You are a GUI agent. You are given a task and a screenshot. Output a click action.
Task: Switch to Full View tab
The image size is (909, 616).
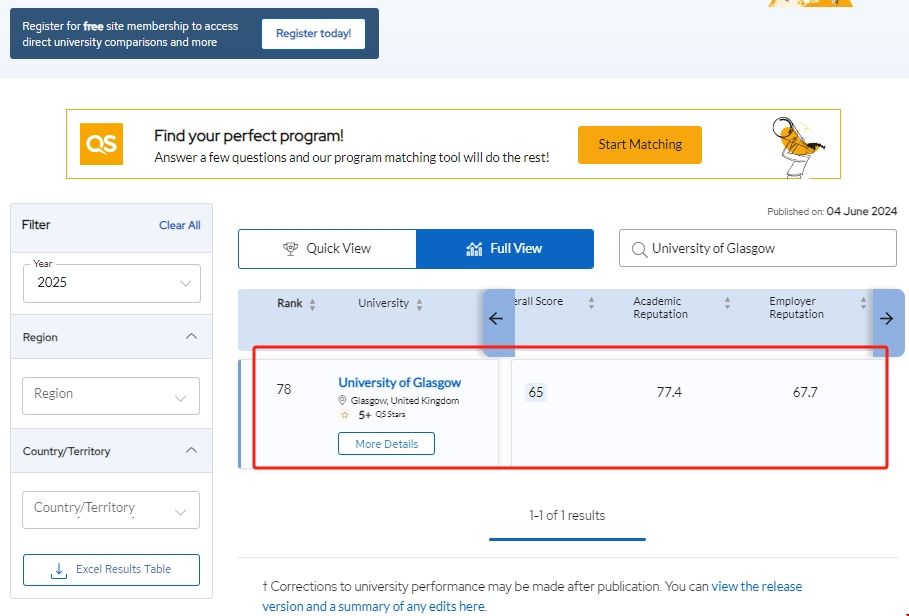point(505,249)
